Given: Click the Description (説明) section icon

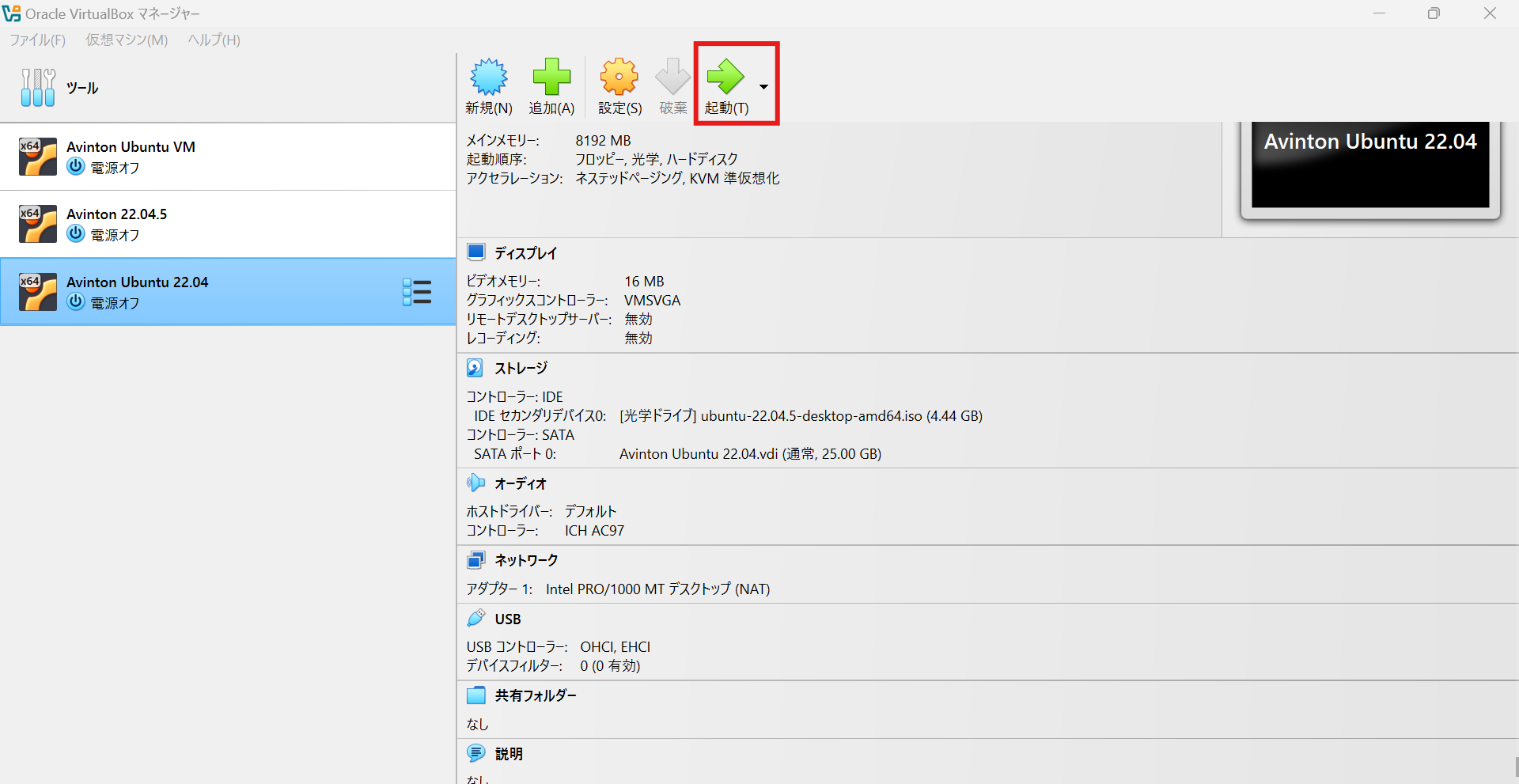Looking at the screenshot, I should coord(475,753).
